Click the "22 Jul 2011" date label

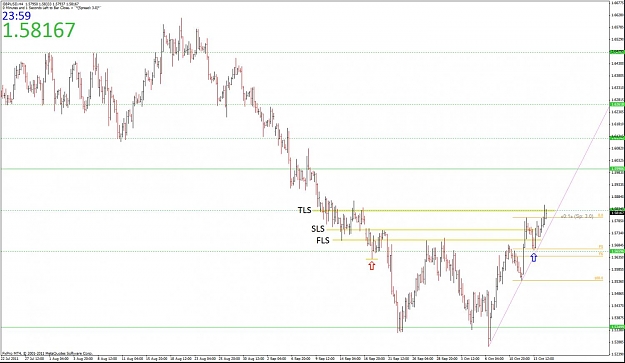point(9,358)
